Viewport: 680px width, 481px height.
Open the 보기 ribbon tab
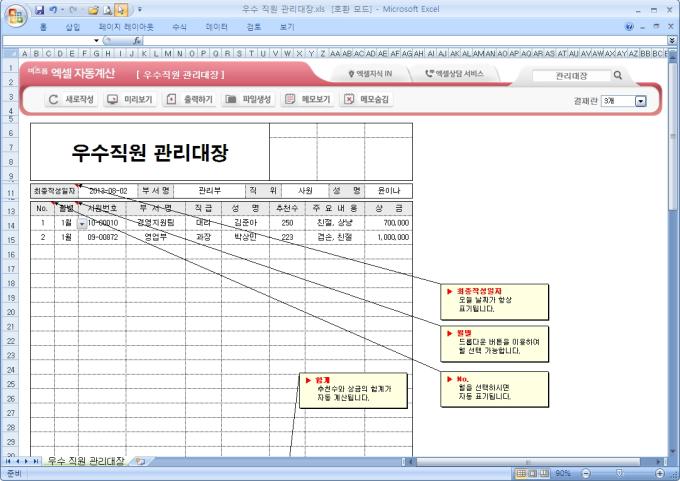click(x=287, y=27)
